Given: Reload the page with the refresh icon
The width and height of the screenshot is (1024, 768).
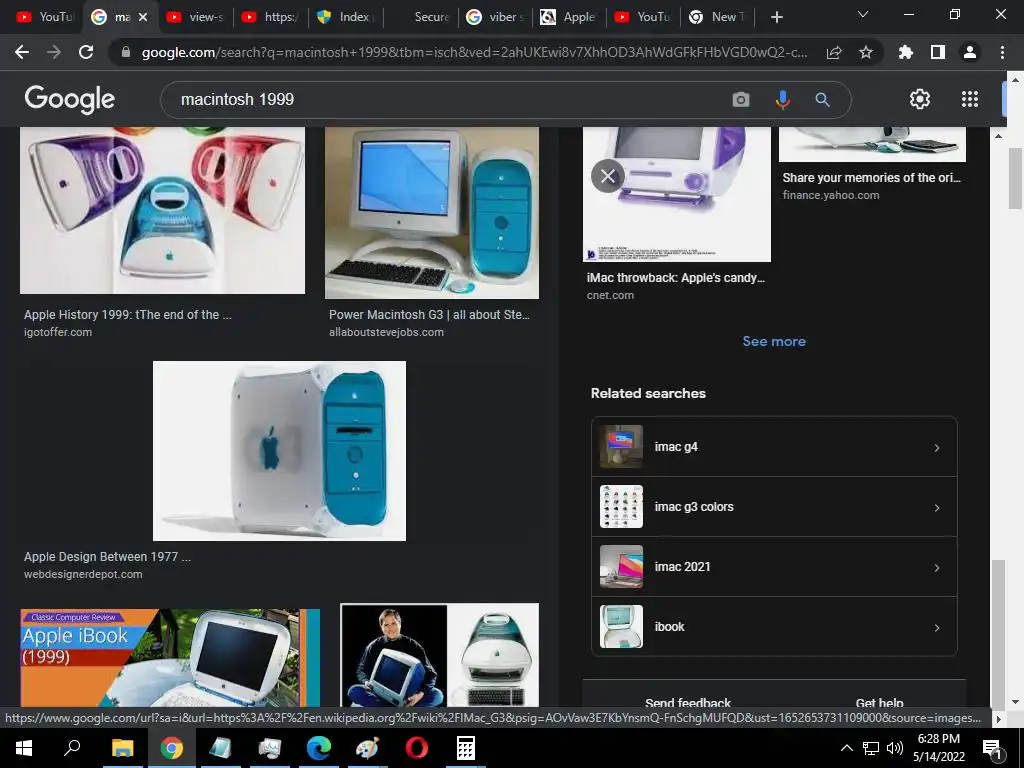Looking at the screenshot, I should point(86,52).
